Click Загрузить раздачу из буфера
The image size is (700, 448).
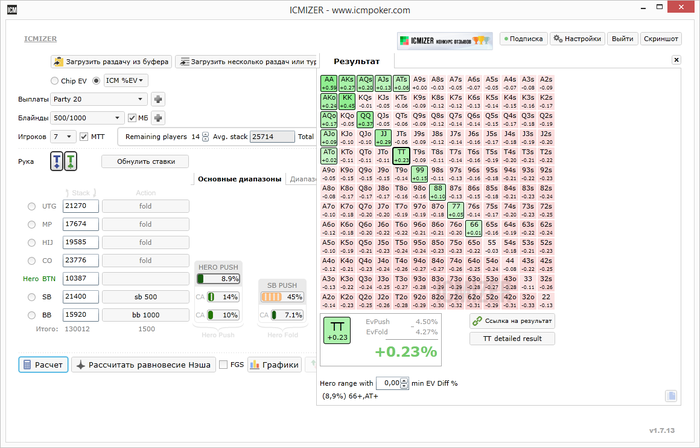point(111,62)
